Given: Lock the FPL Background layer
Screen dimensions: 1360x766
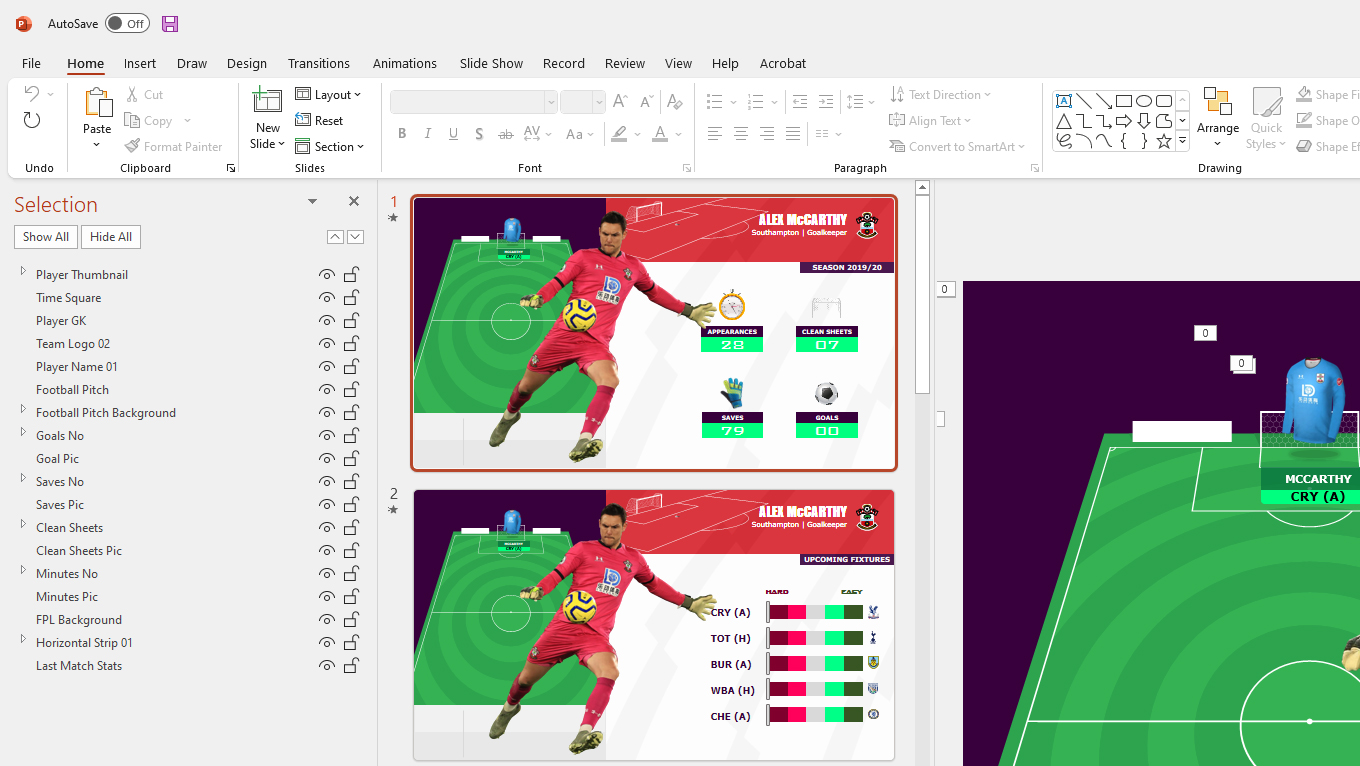Looking at the screenshot, I should coord(351,619).
